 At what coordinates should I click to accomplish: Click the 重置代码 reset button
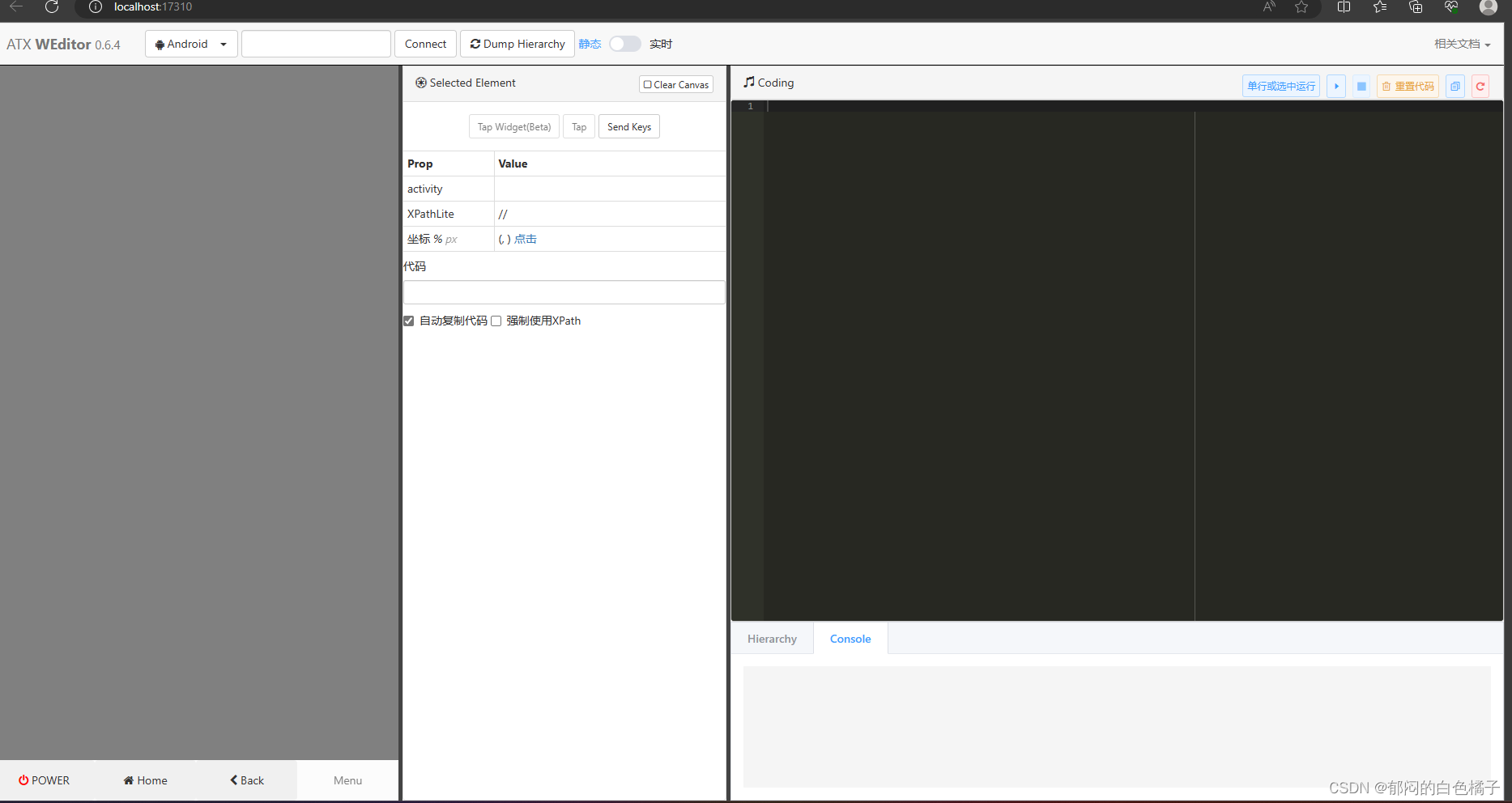(1408, 86)
